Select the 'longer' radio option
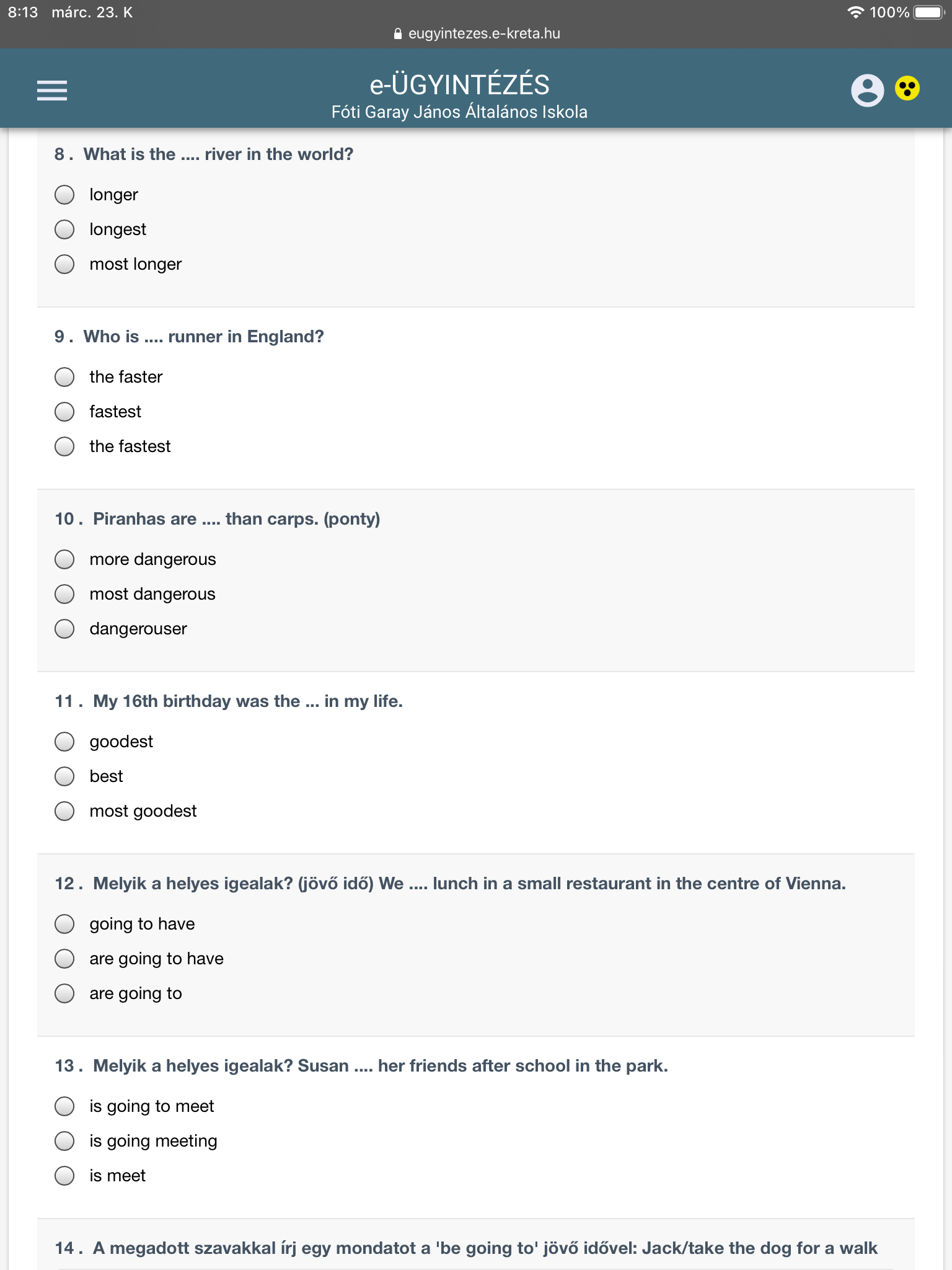This screenshot has height=1270, width=952. click(x=64, y=195)
